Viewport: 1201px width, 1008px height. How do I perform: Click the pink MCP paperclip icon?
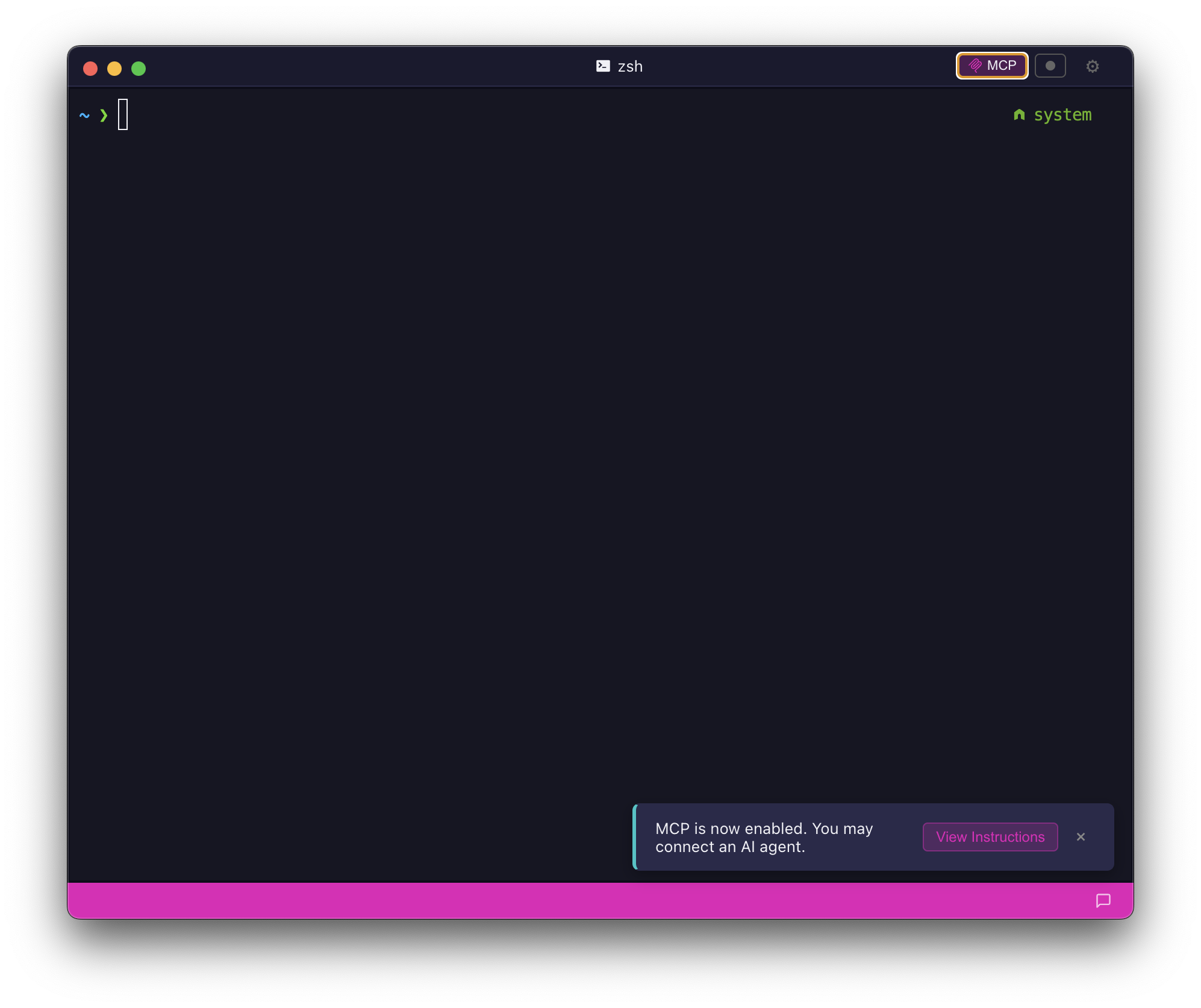pos(976,66)
